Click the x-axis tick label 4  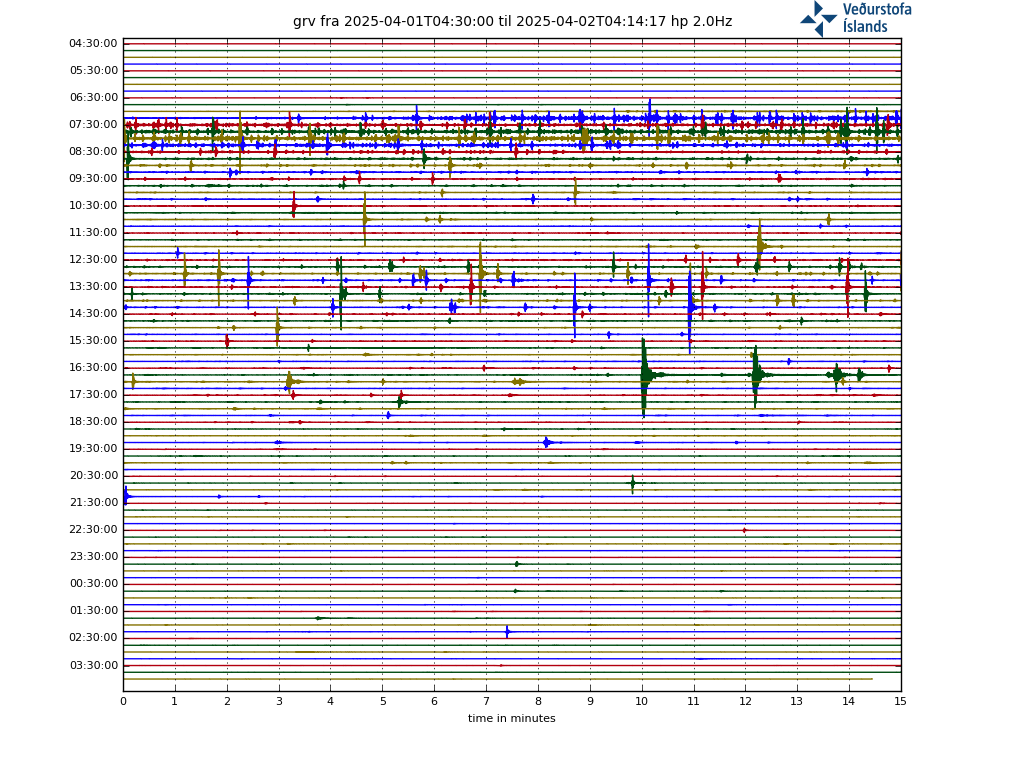point(330,701)
